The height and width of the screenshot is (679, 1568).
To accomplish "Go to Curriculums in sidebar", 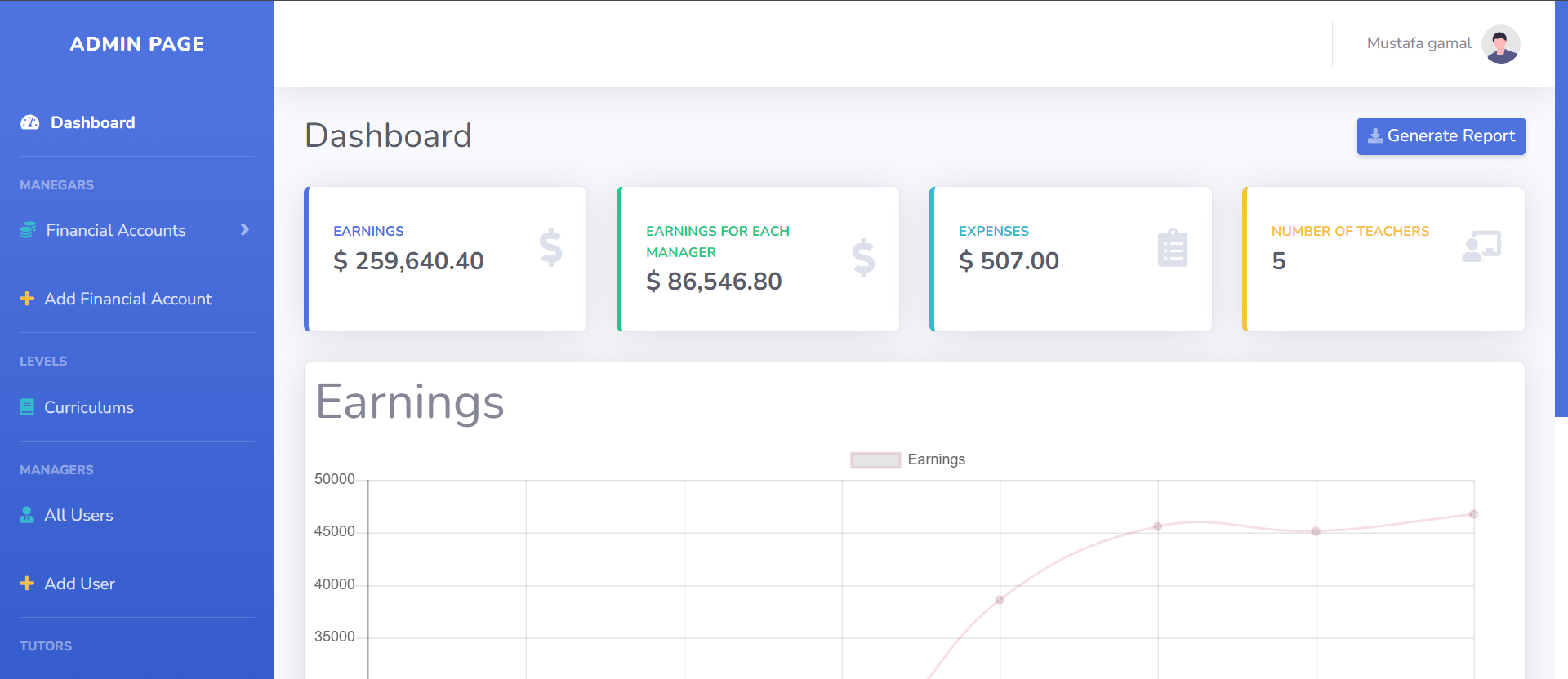I will click(x=137, y=407).
